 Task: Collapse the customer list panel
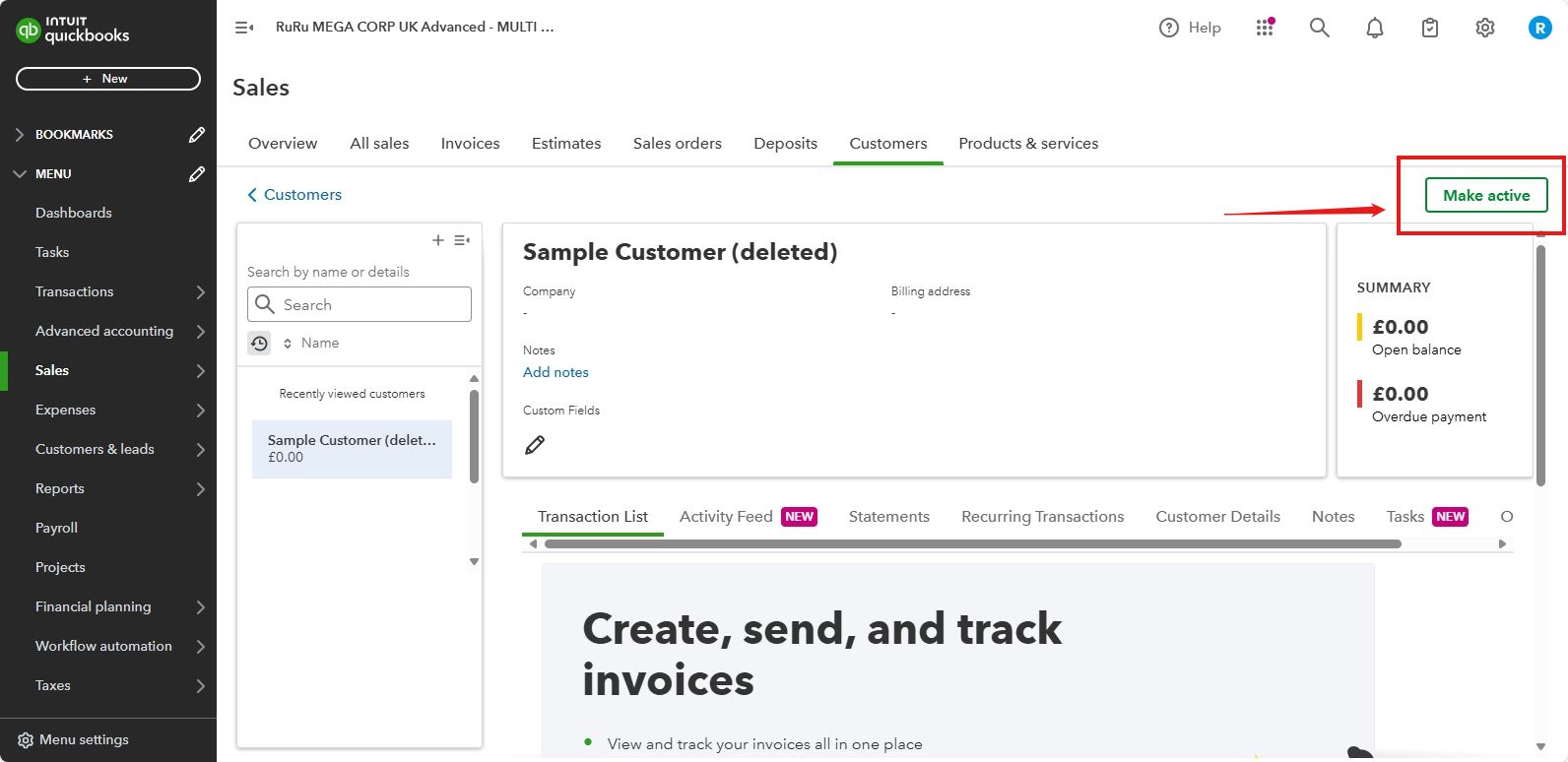click(x=462, y=240)
